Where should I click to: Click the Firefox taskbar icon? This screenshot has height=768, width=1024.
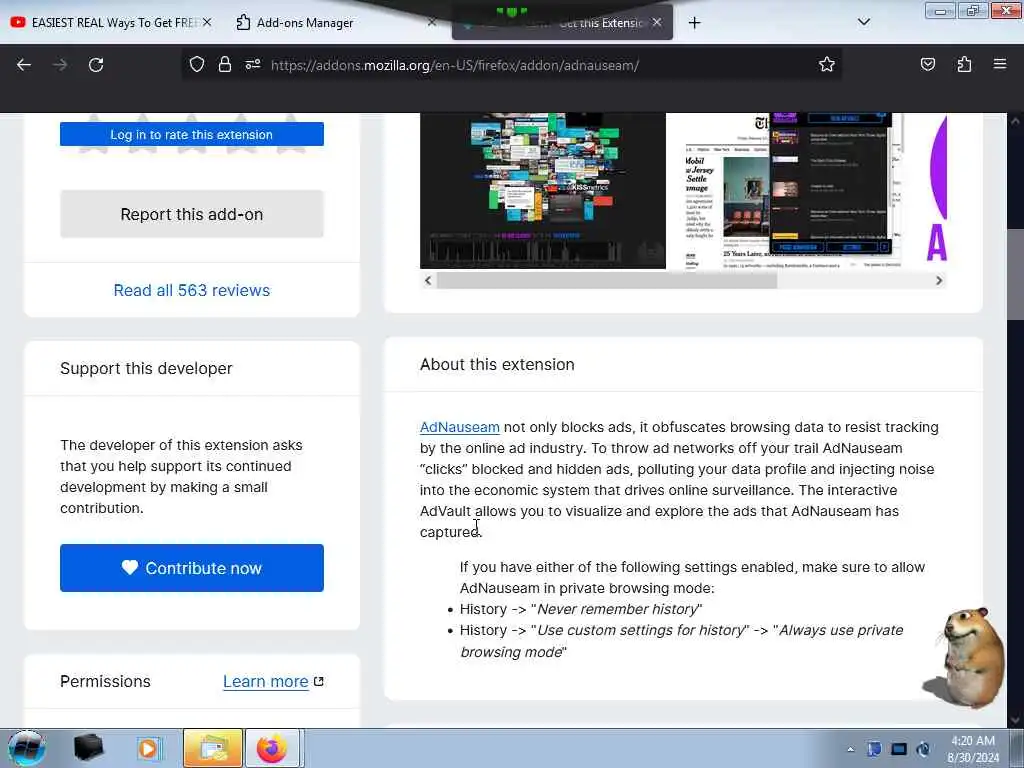pos(272,748)
